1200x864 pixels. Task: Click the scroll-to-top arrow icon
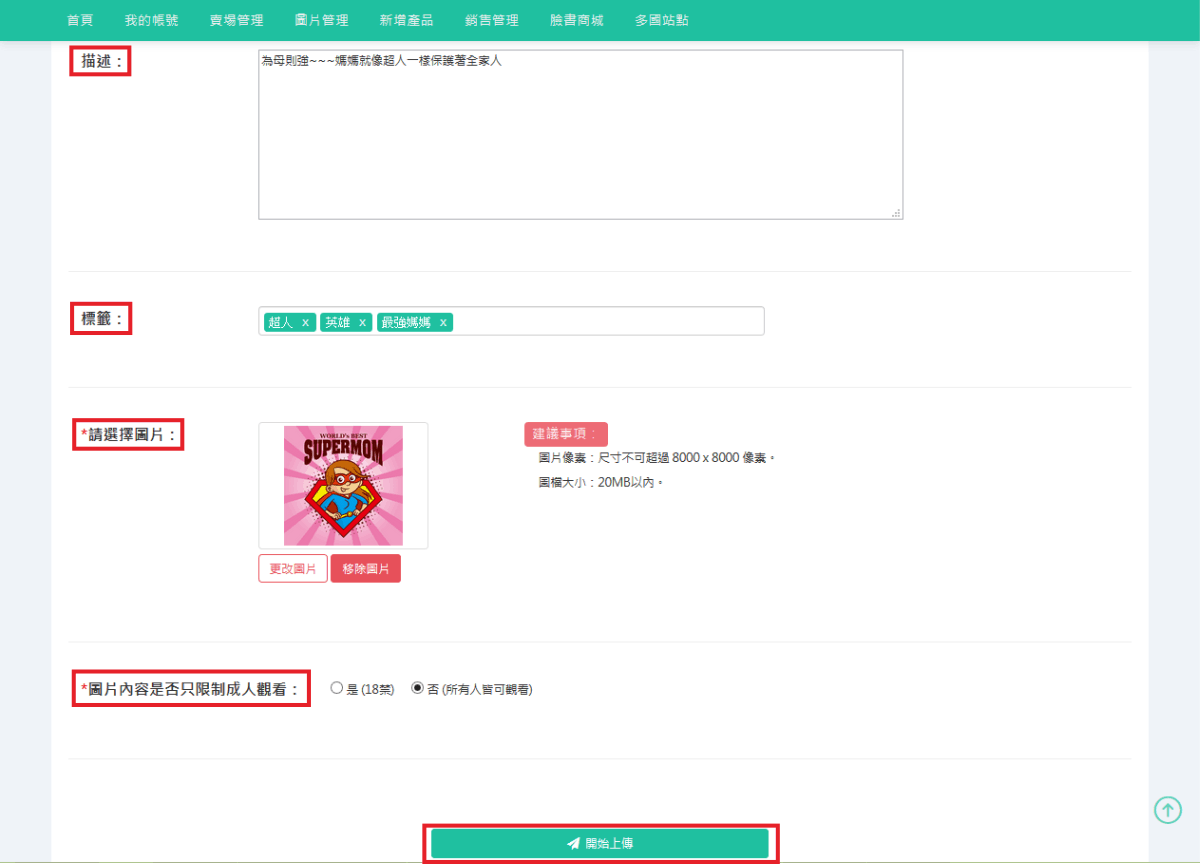point(1167,809)
